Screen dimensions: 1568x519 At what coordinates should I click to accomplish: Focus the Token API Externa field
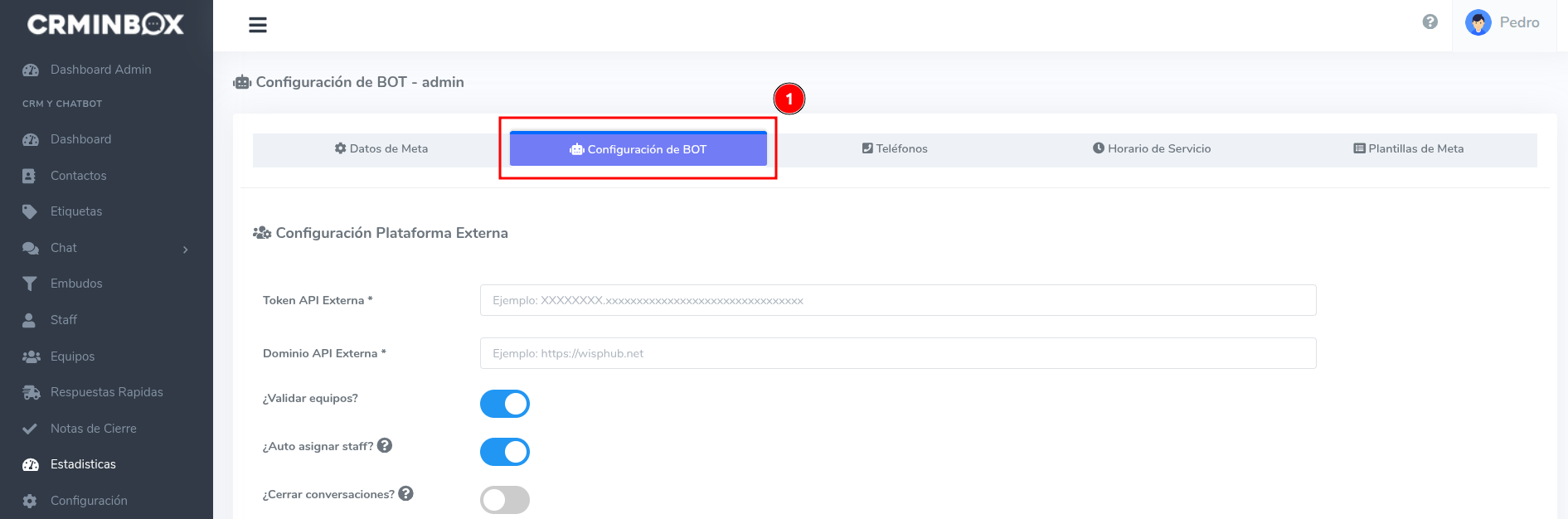point(897,300)
